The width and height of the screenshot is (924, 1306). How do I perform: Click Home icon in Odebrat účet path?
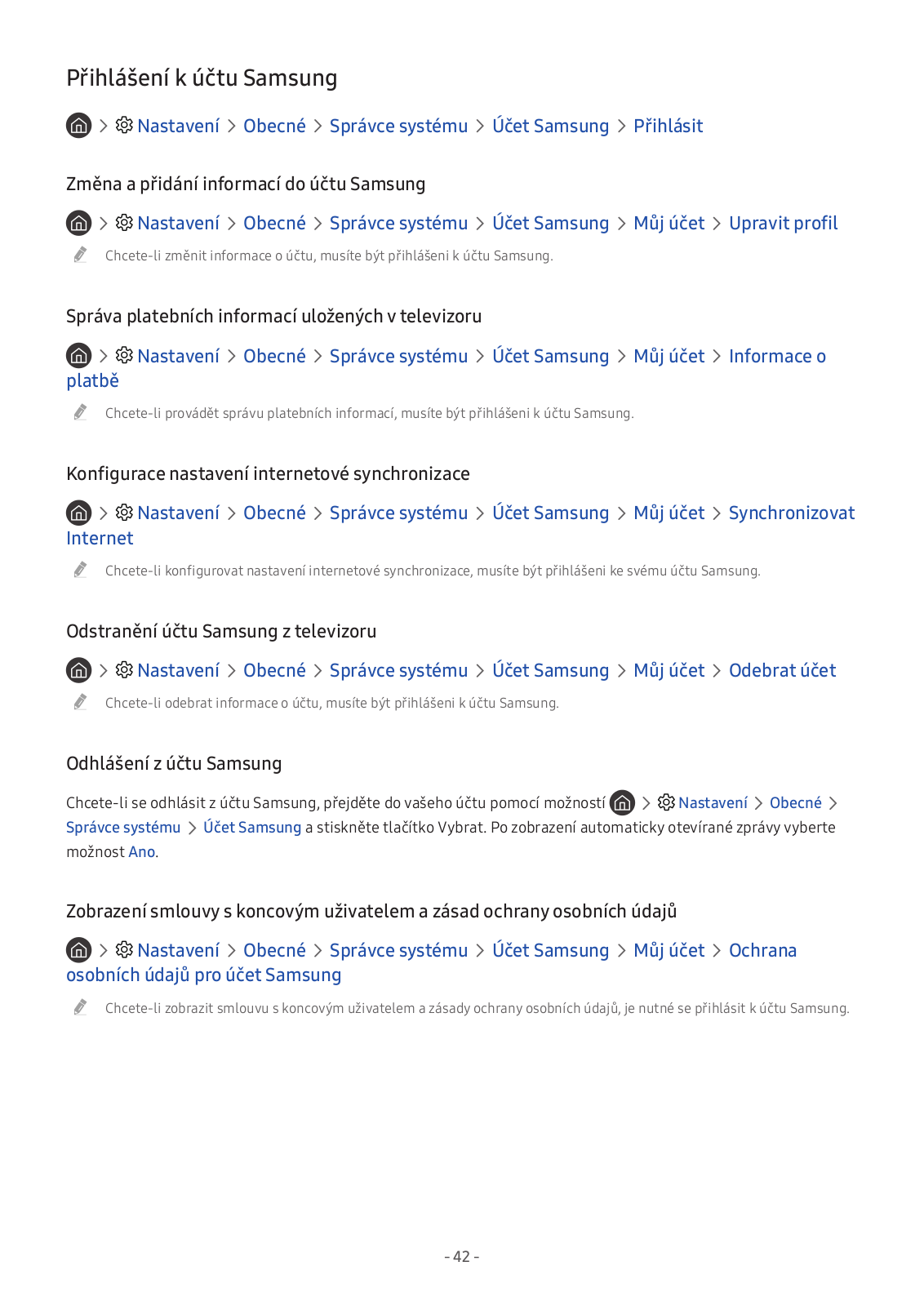[78, 670]
